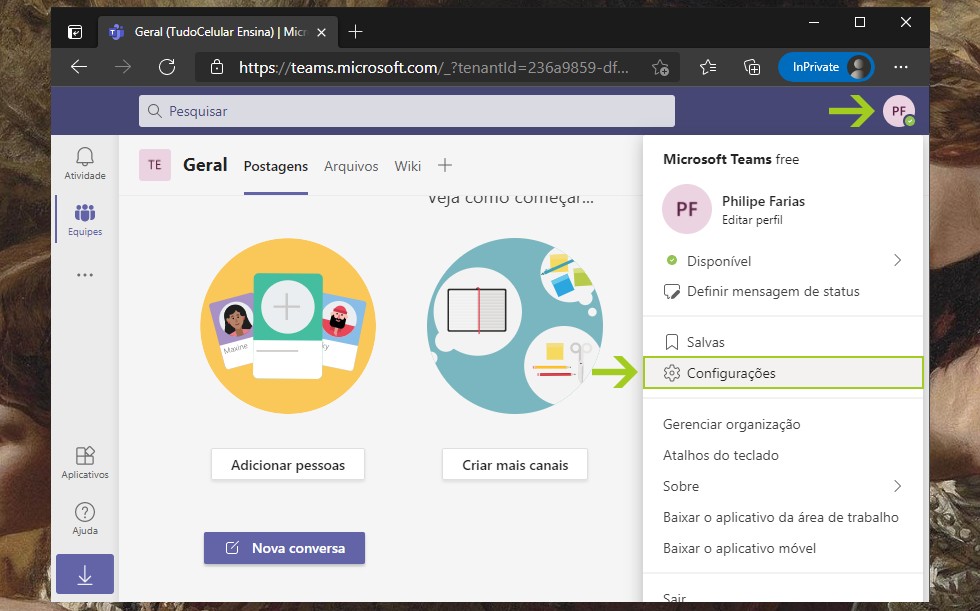This screenshot has height=611, width=980.
Task: Click the Pesquisar search field
Action: coord(407,111)
